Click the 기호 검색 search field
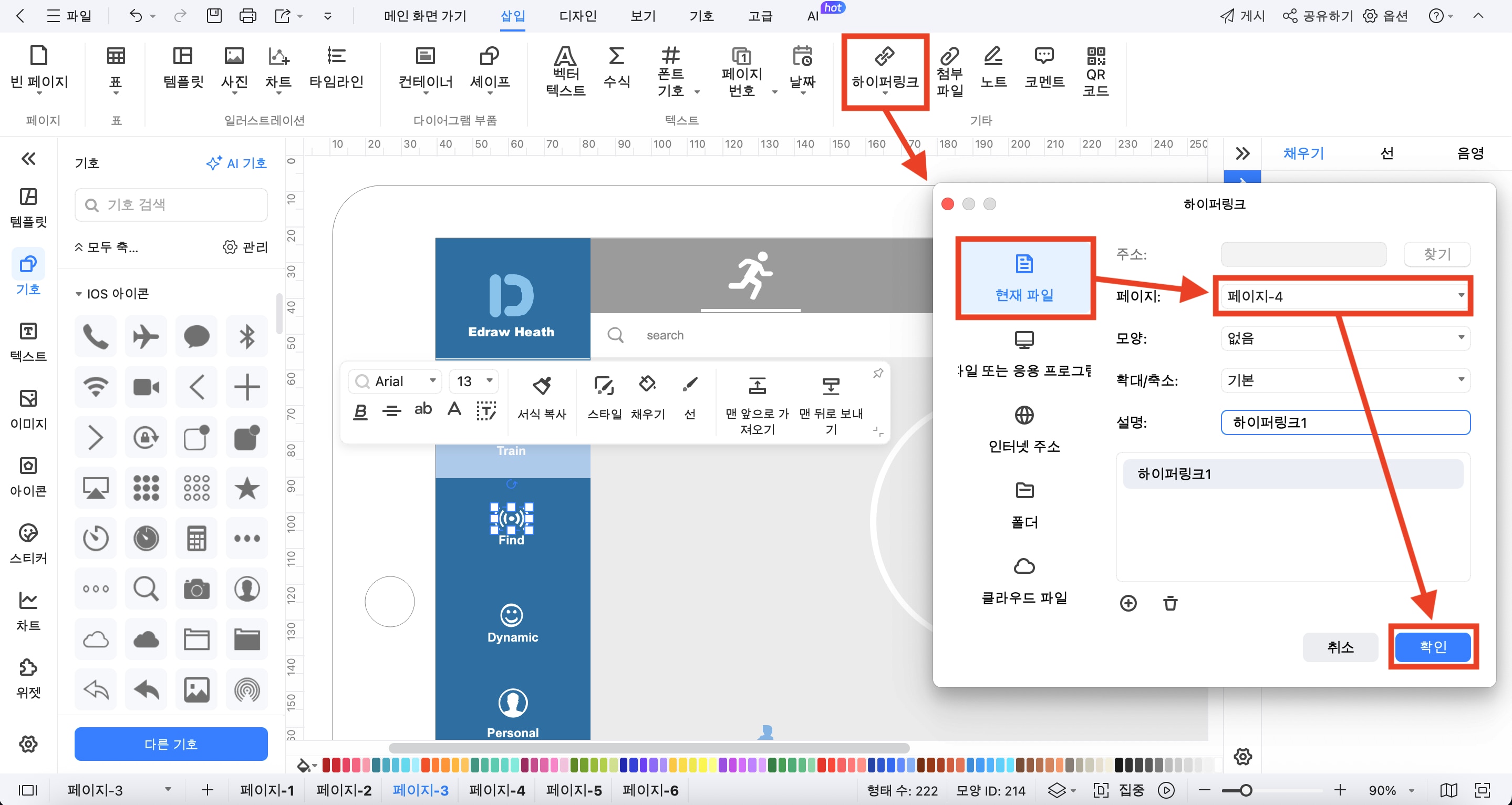Image resolution: width=1512 pixels, height=805 pixels. tap(170, 204)
